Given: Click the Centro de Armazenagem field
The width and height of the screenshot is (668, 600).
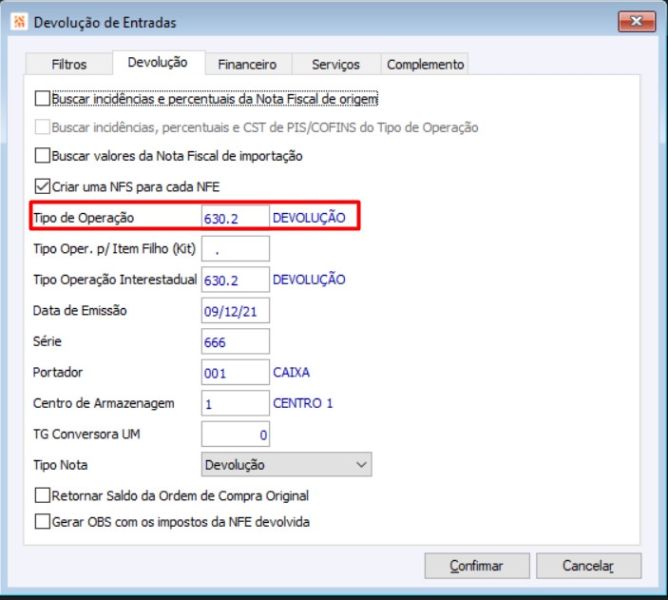Looking at the screenshot, I should pyautogui.click(x=235, y=403).
